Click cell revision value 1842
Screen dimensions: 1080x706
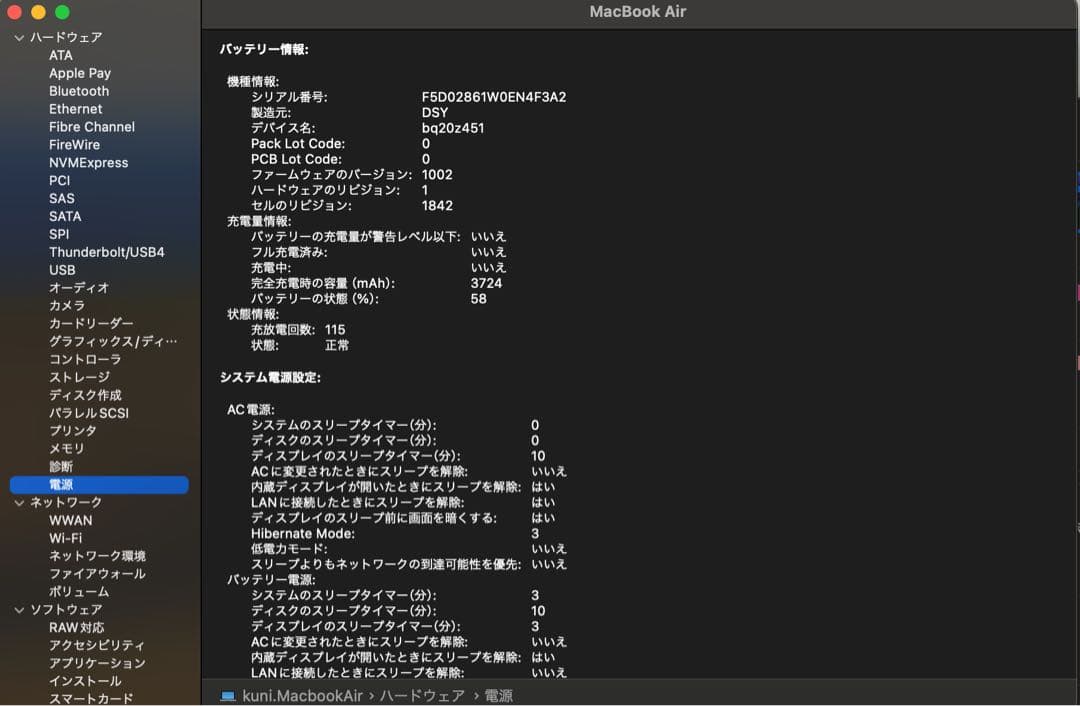pos(437,205)
